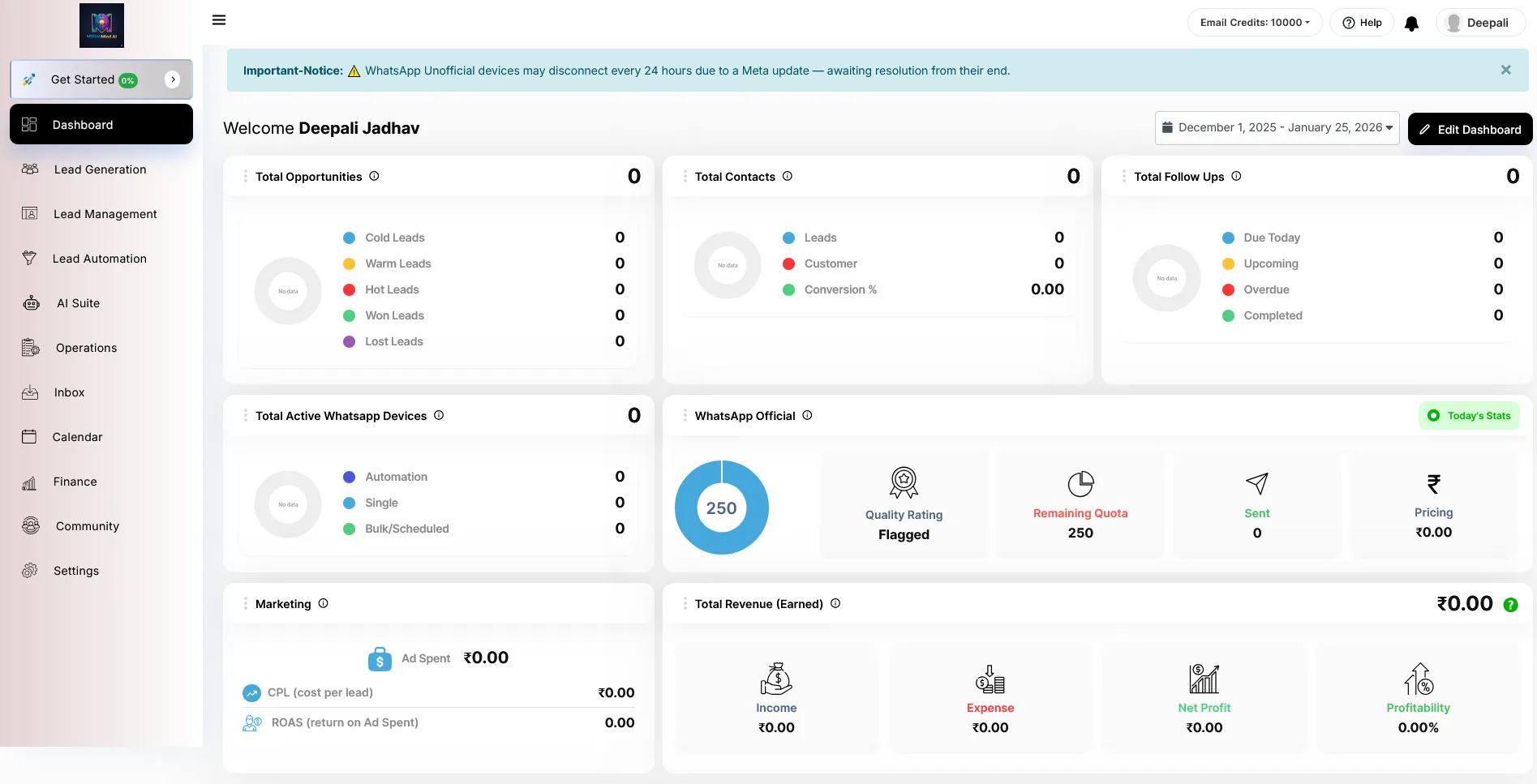Click the Edit Dashboard button

(1470, 130)
